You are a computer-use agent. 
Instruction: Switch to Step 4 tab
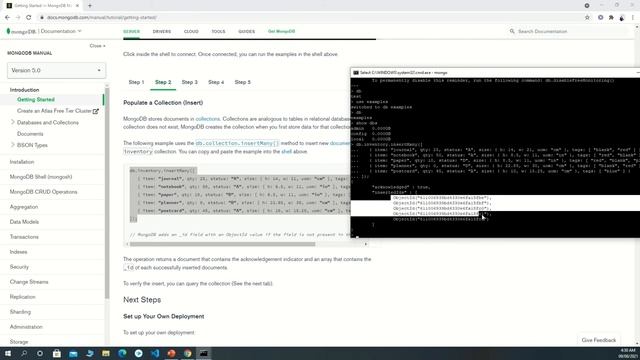click(216, 82)
